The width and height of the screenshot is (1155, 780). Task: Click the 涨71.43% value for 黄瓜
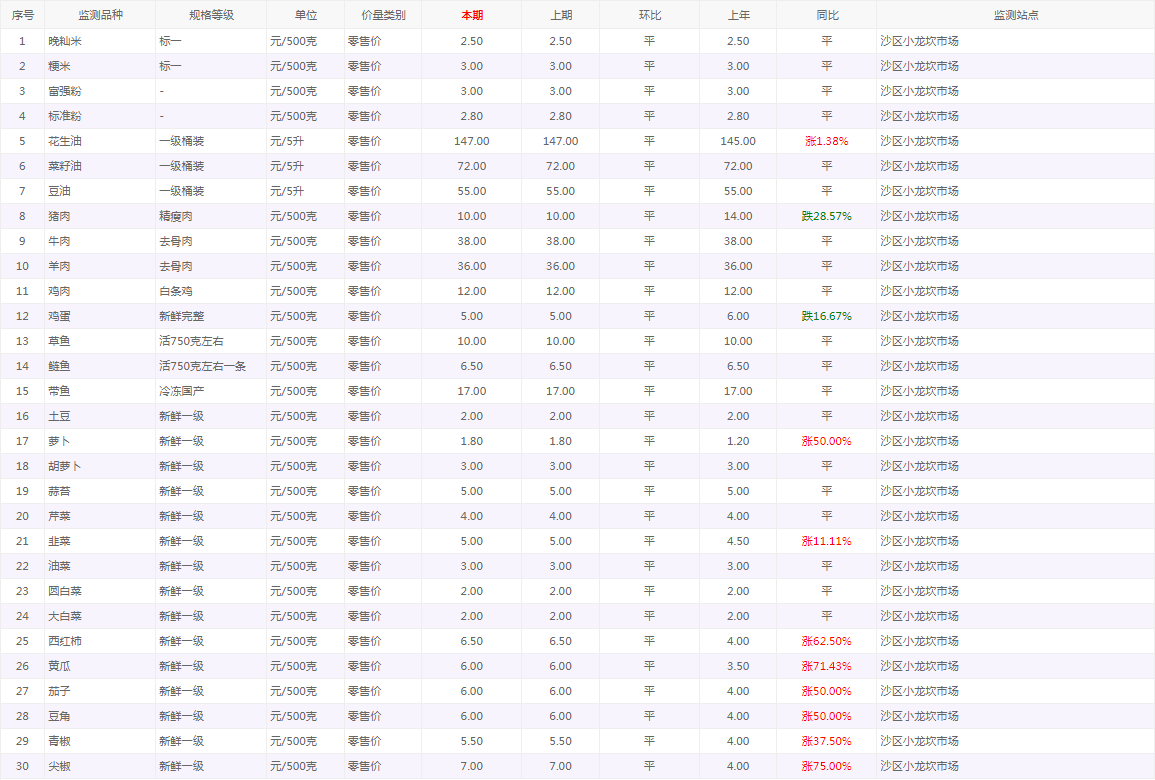[826, 666]
